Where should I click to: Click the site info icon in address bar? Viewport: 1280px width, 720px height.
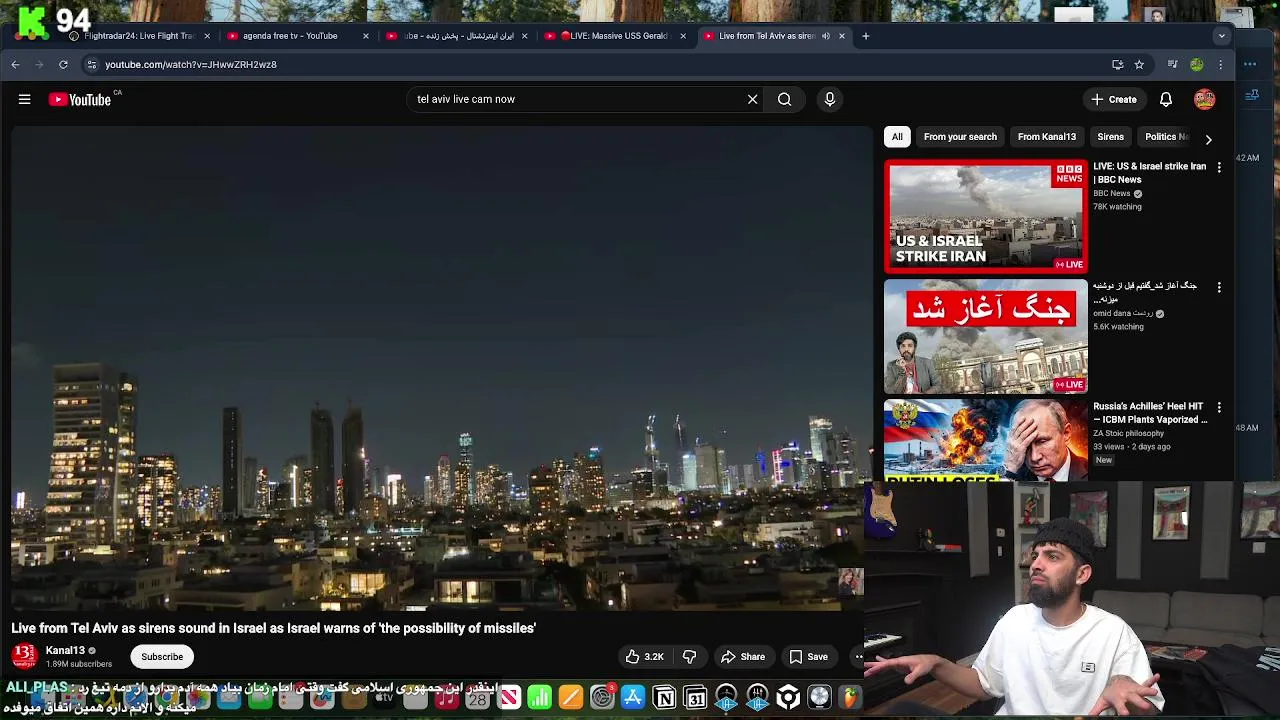pyautogui.click(x=91, y=64)
